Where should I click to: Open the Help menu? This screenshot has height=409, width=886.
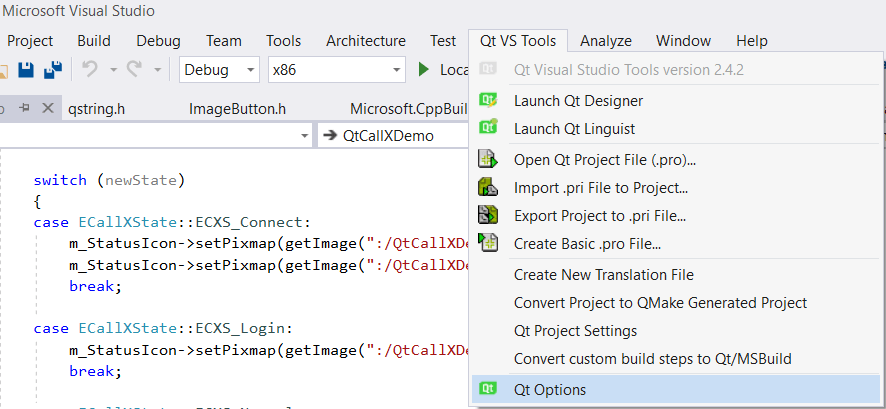[752, 41]
